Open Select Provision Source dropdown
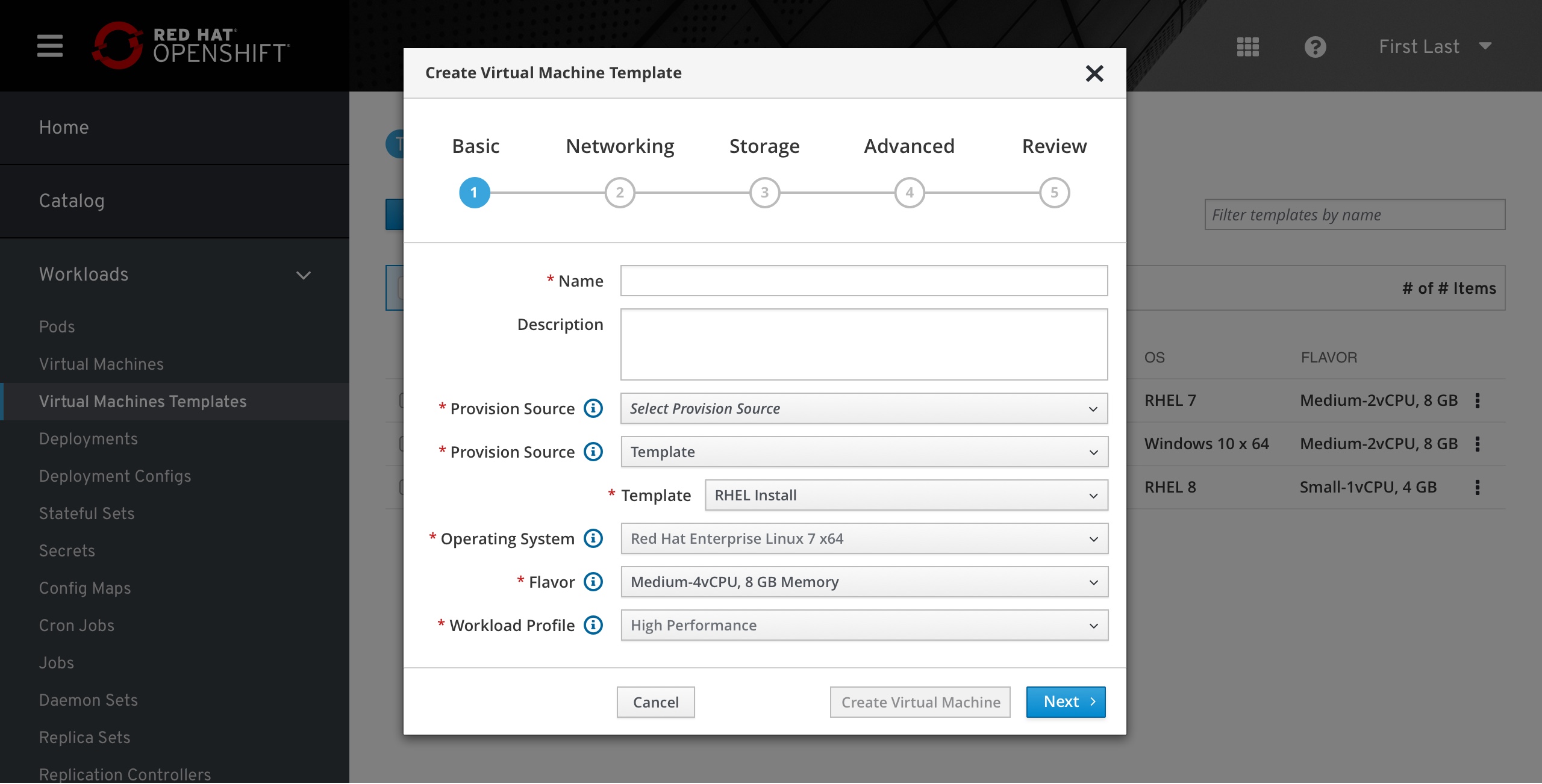Viewport: 1542px width, 784px height. (x=864, y=408)
